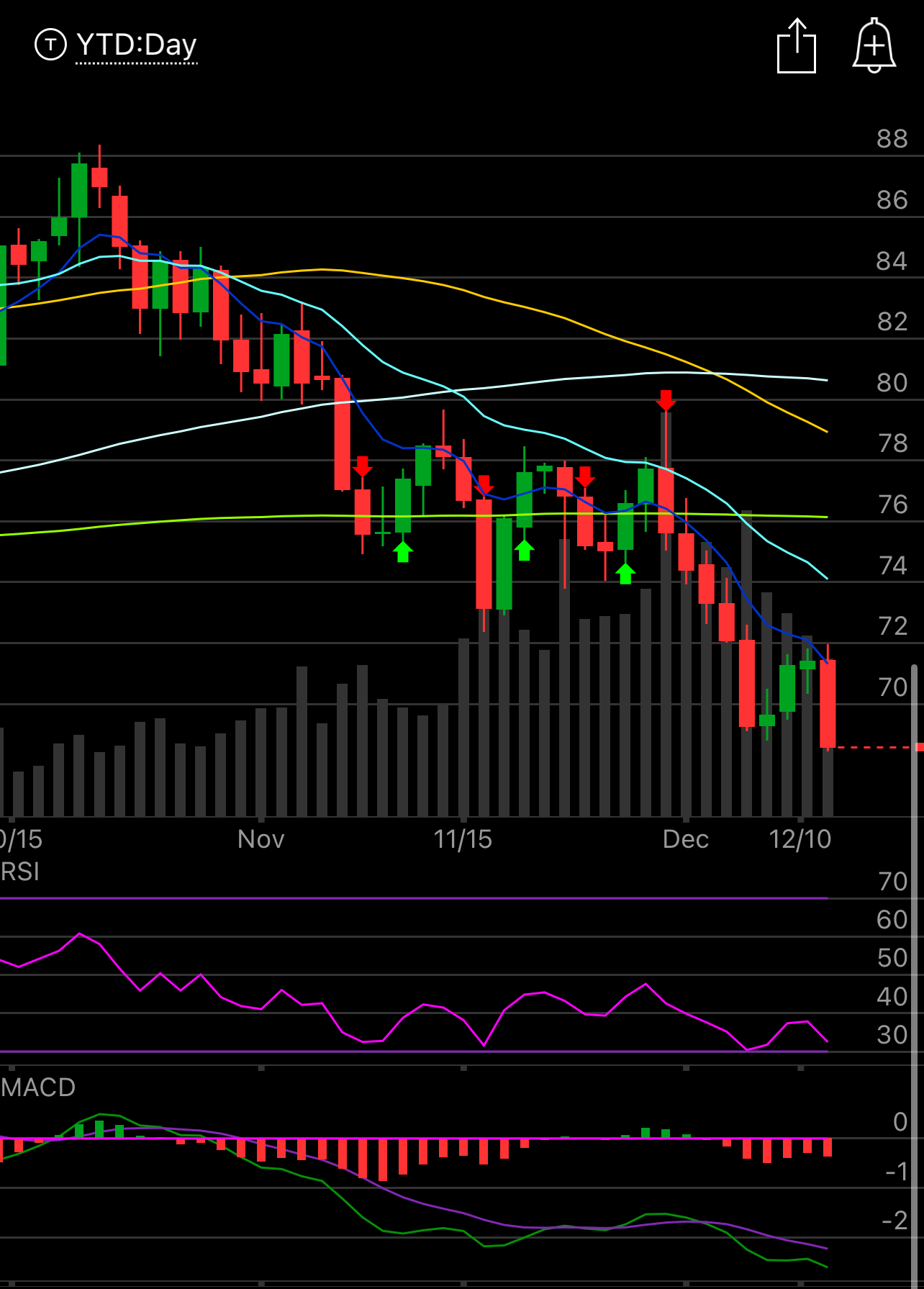Tap the MACD -1 scale label
Screen dimensions: 924x1289
[x=897, y=1172]
